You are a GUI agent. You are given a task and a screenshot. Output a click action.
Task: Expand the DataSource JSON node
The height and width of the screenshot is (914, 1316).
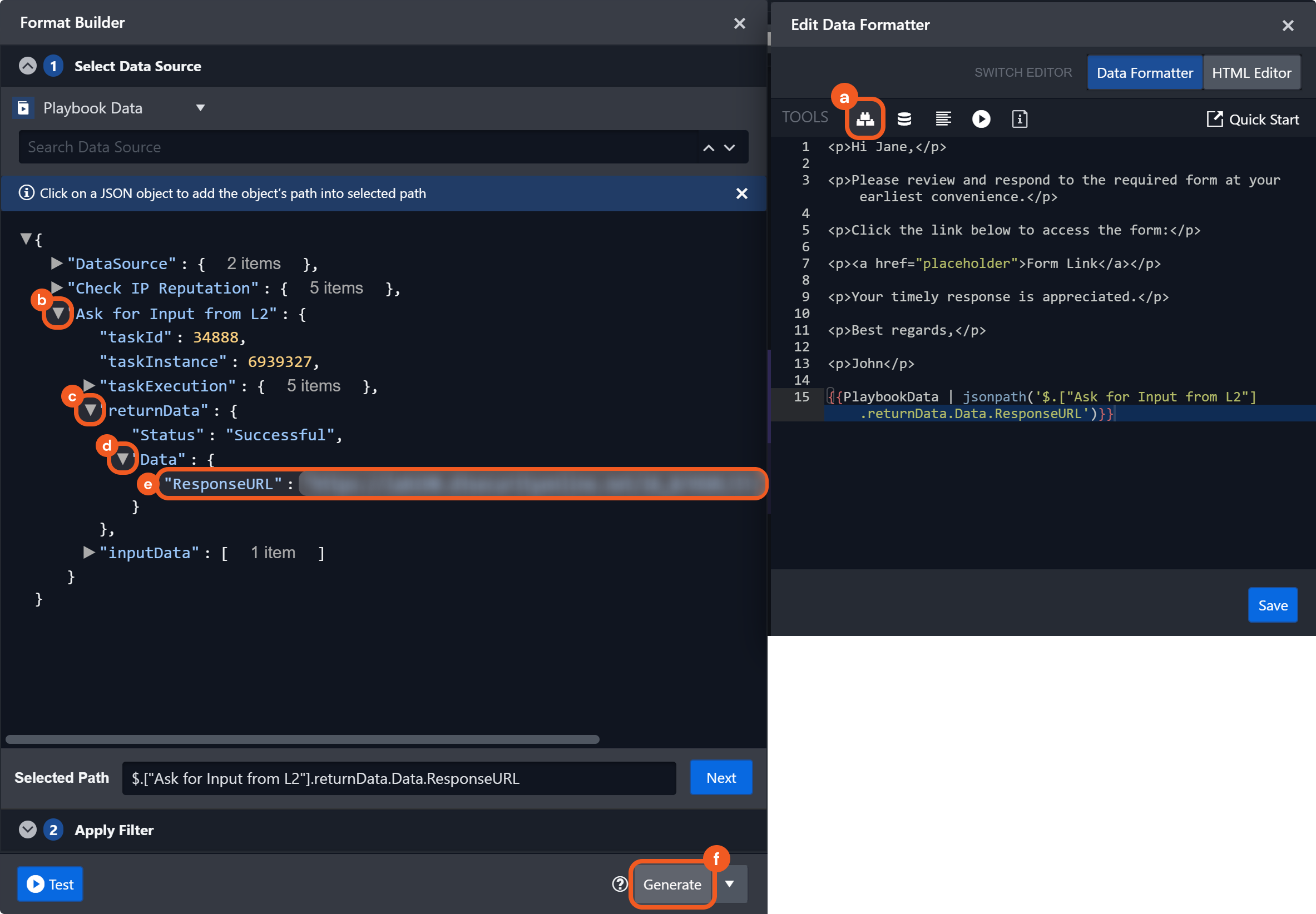[x=56, y=263]
